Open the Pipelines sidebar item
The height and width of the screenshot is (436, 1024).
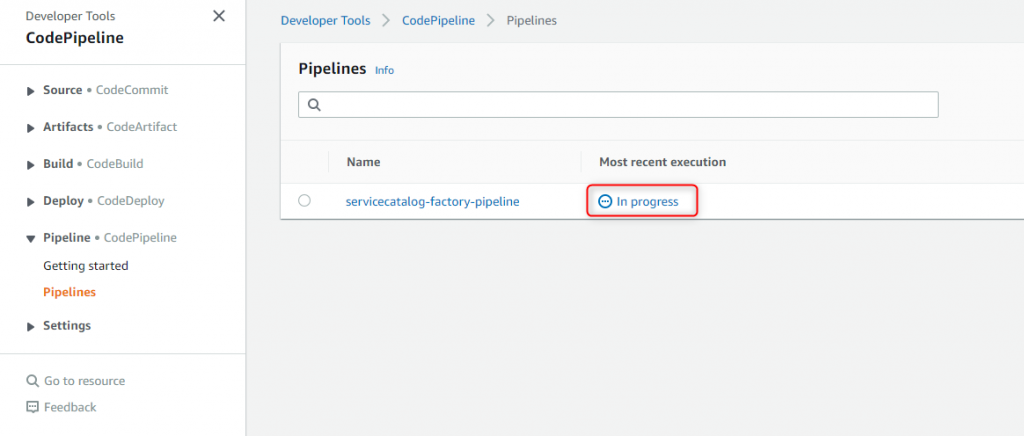coord(69,292)
